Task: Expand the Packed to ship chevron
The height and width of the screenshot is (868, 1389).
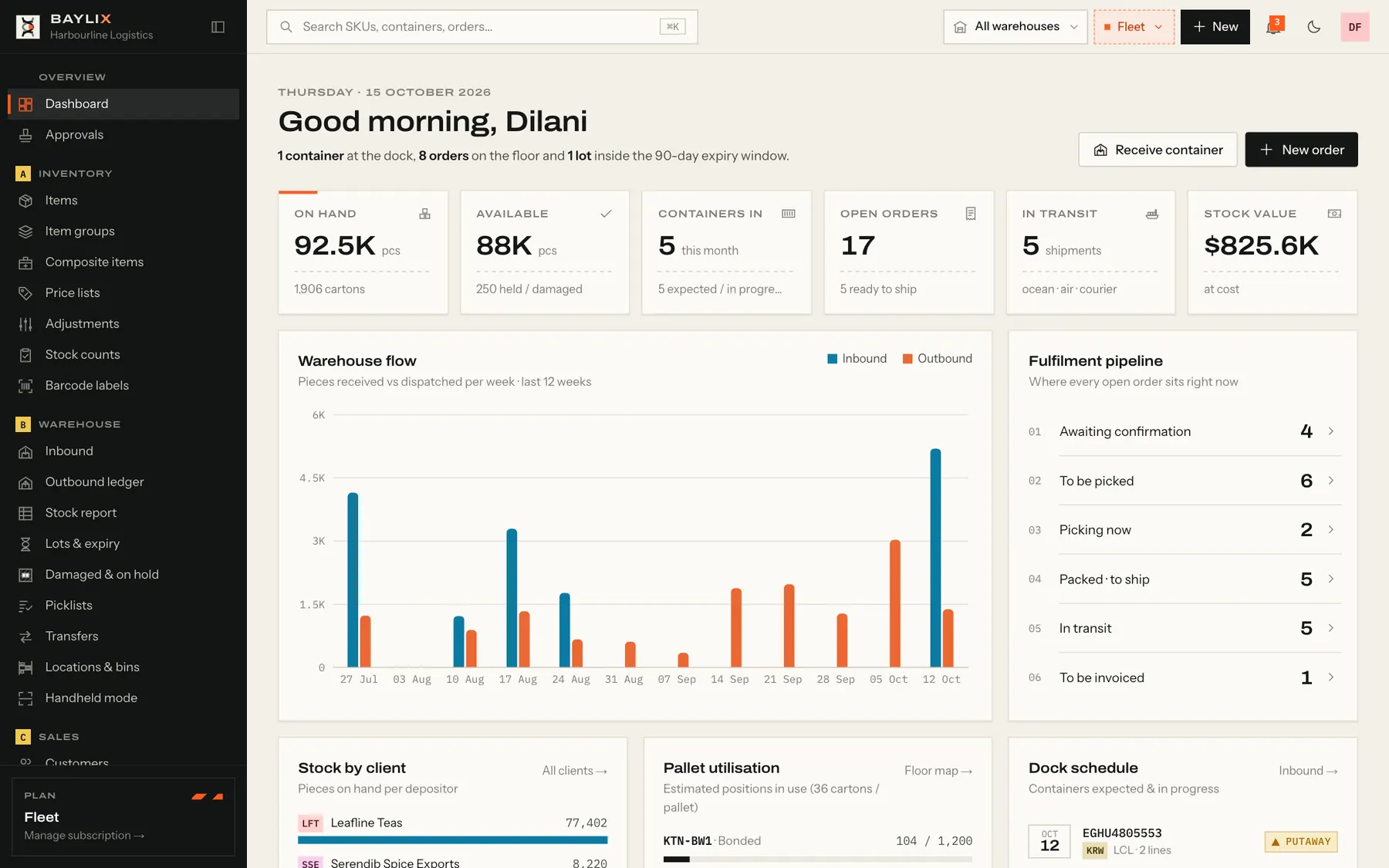Action: (x=1331, y=579)
